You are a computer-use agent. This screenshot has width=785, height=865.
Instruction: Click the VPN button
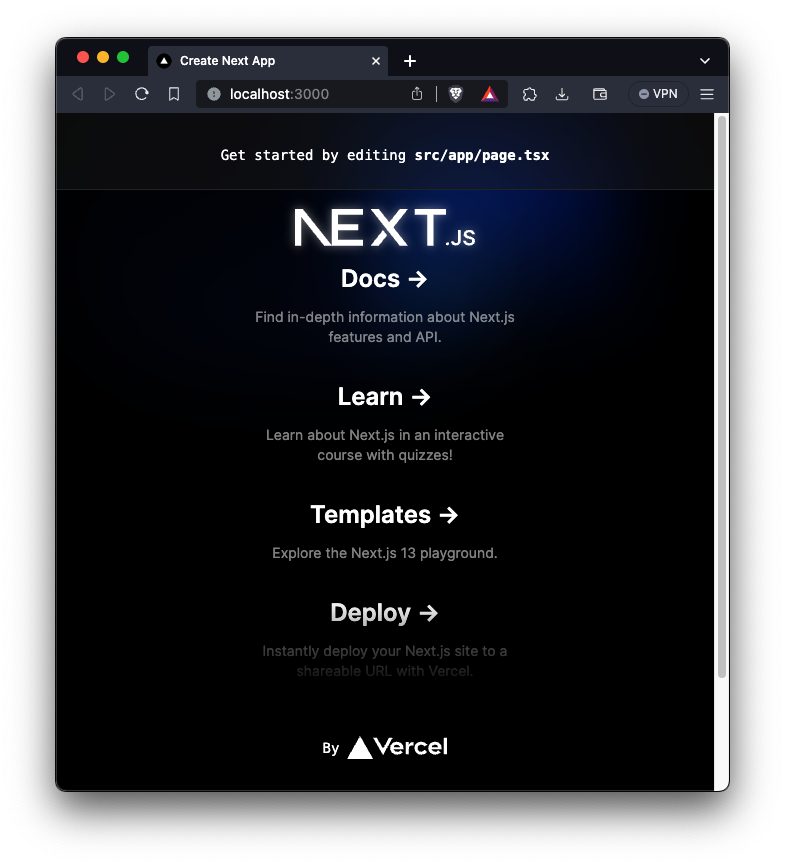click(658, 94)
